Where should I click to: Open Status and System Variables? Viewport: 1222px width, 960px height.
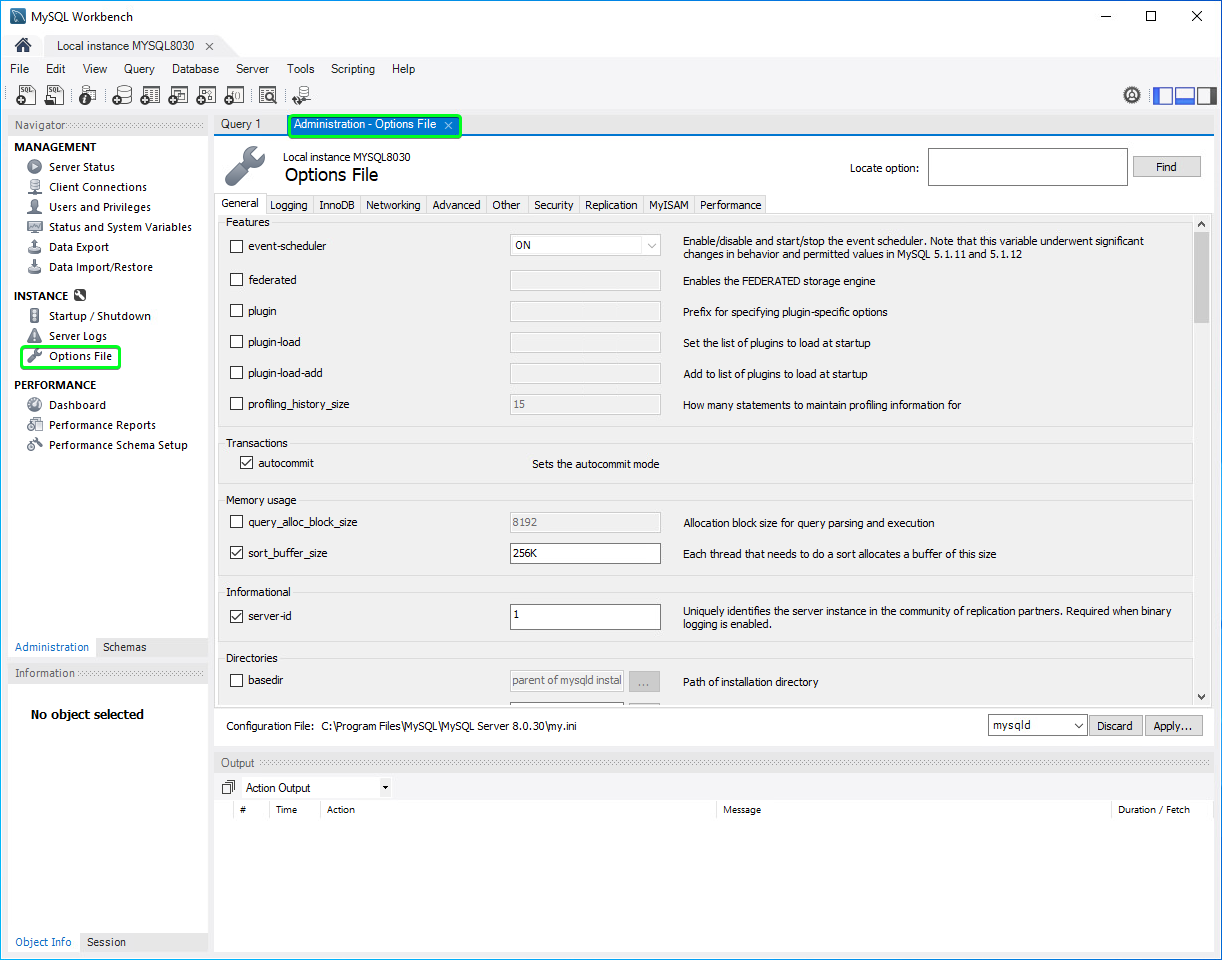pos(120,227)
